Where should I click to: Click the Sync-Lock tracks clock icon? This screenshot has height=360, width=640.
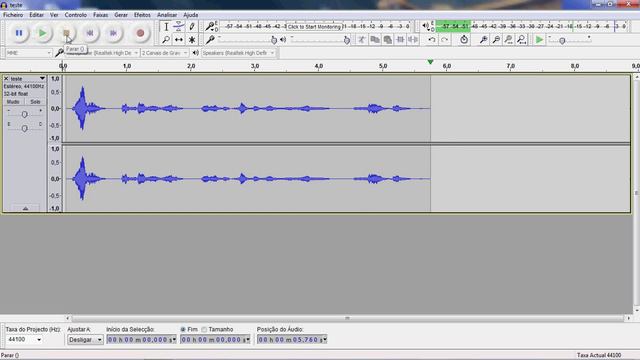click(464, 40)
